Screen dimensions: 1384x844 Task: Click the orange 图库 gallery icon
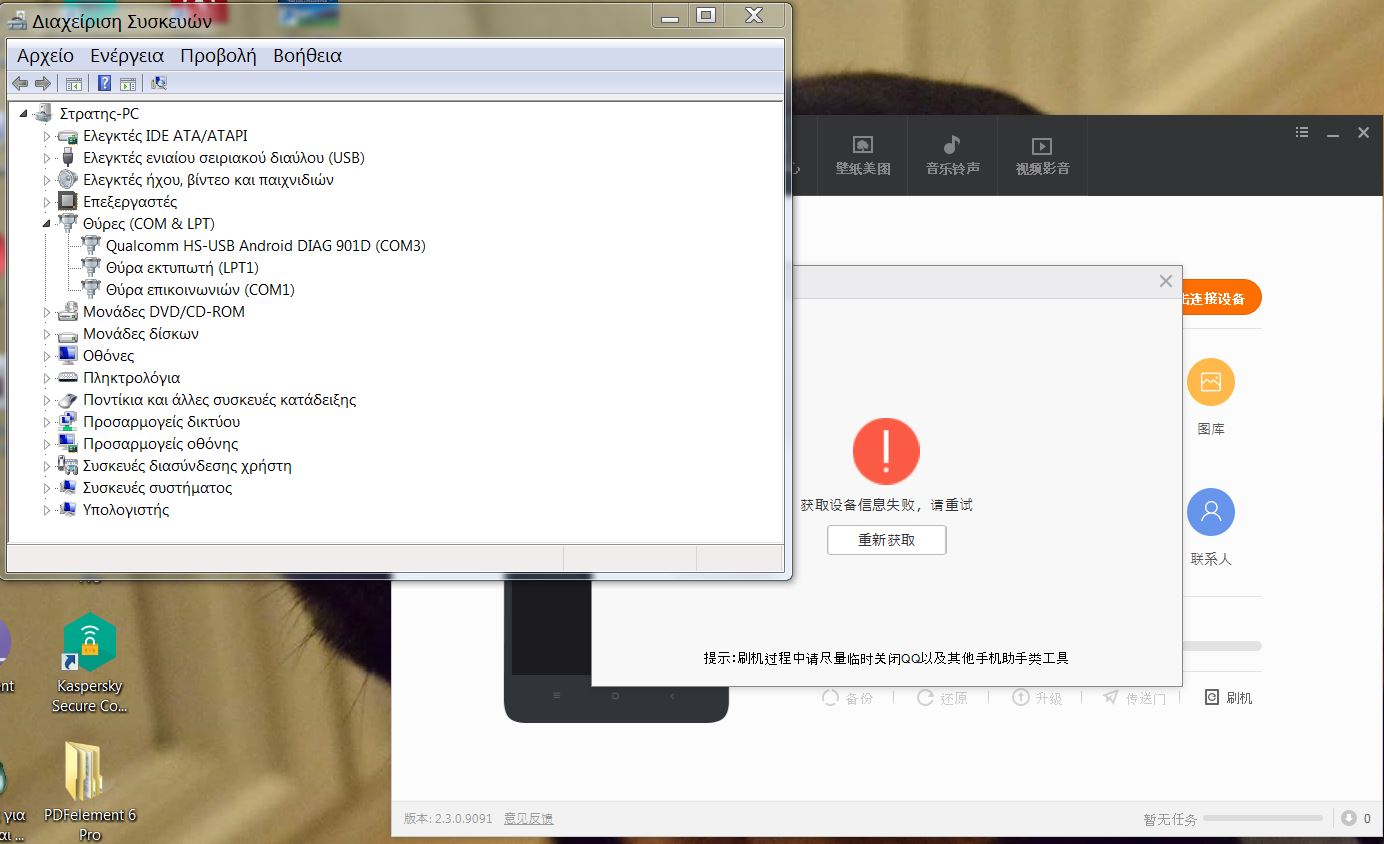click(1210, 382)
